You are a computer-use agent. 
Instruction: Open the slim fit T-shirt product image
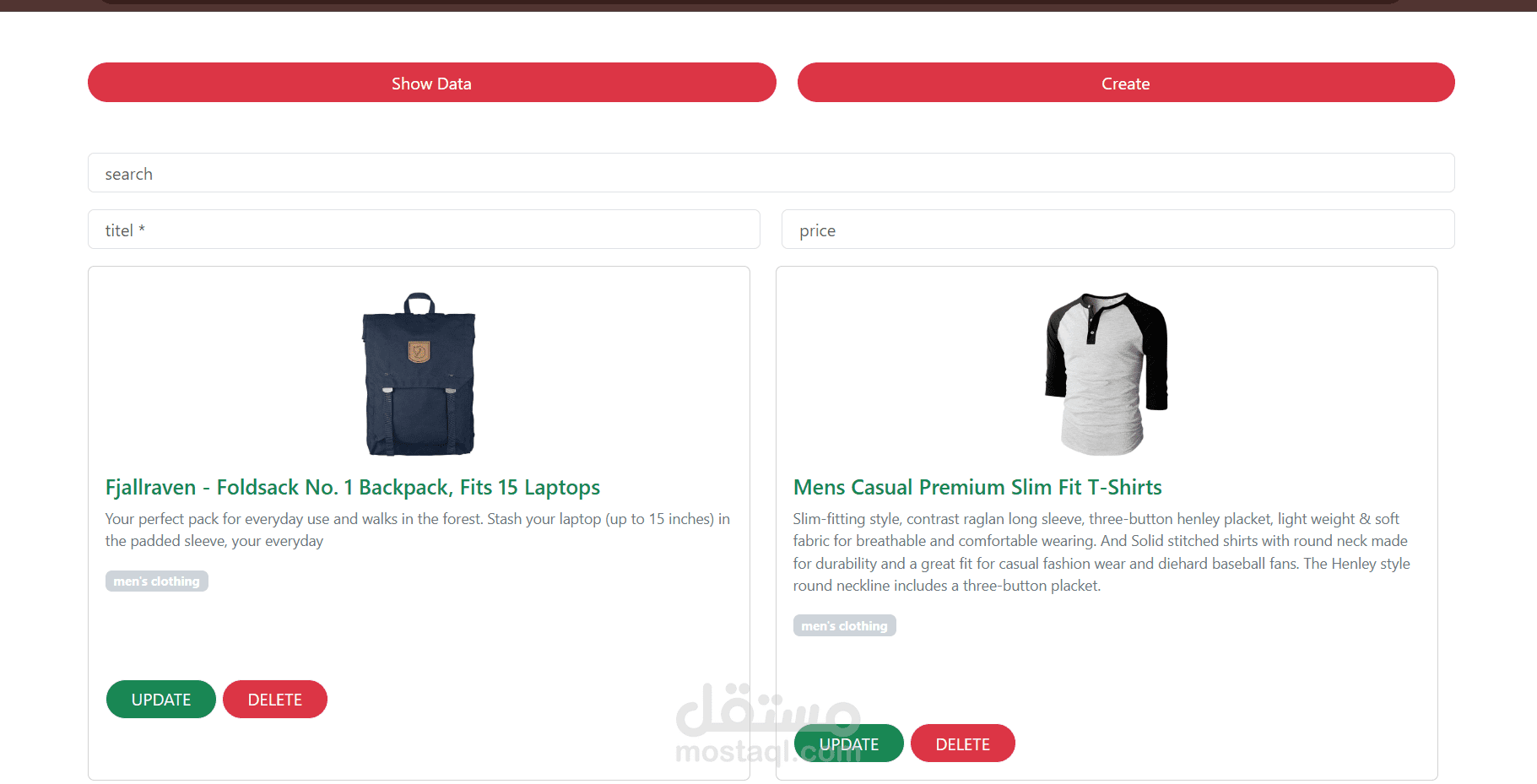1106,374
